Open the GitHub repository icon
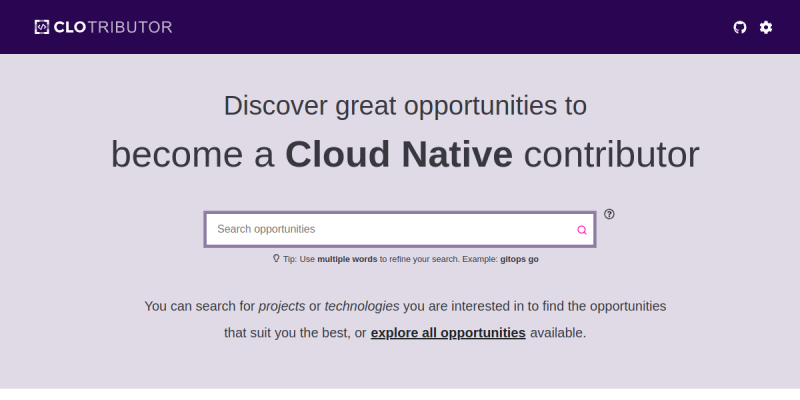800x400 pixels. coord(740,27)
